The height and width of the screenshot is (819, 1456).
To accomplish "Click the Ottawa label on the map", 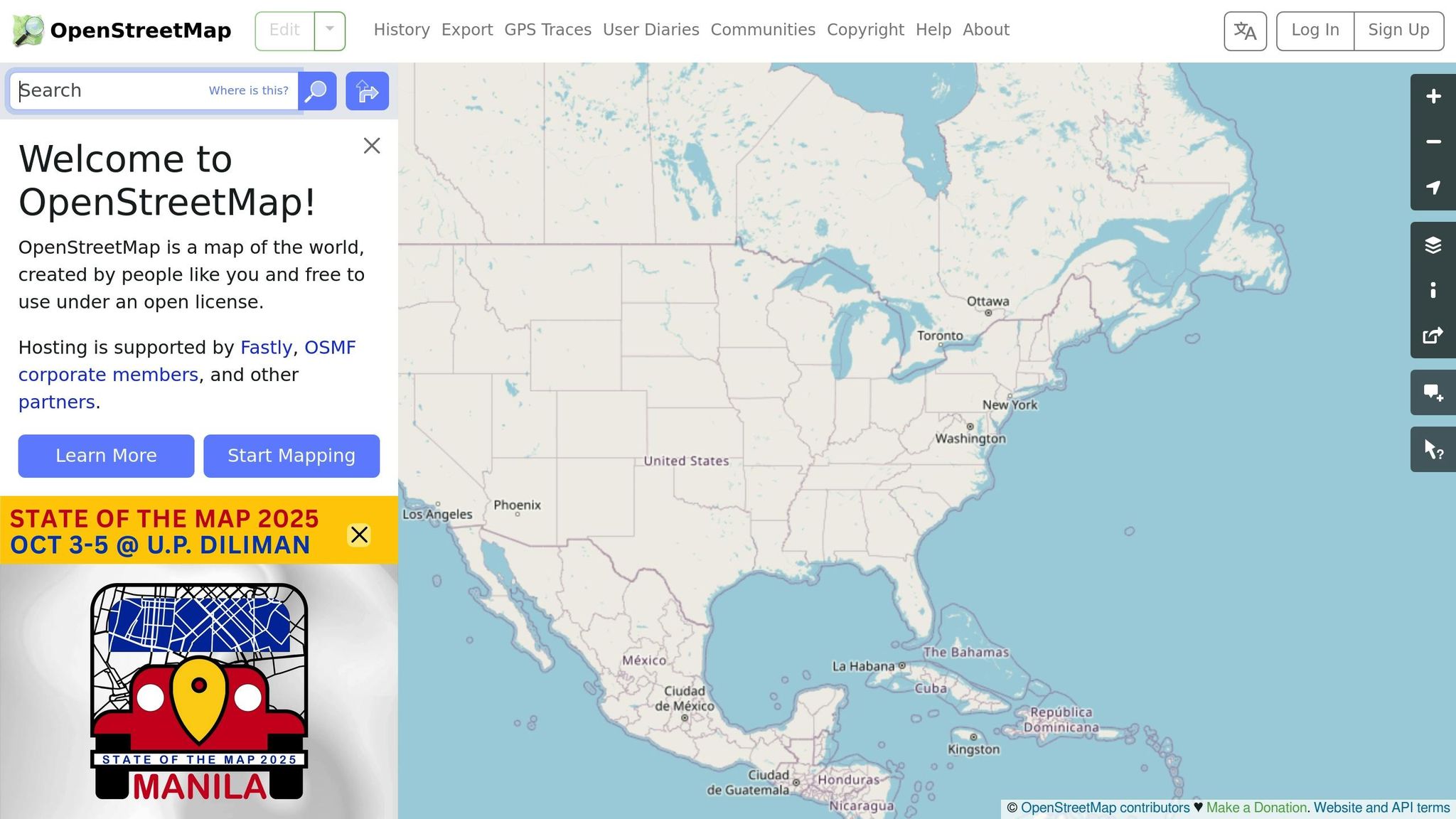I will (x=987, y=301).
